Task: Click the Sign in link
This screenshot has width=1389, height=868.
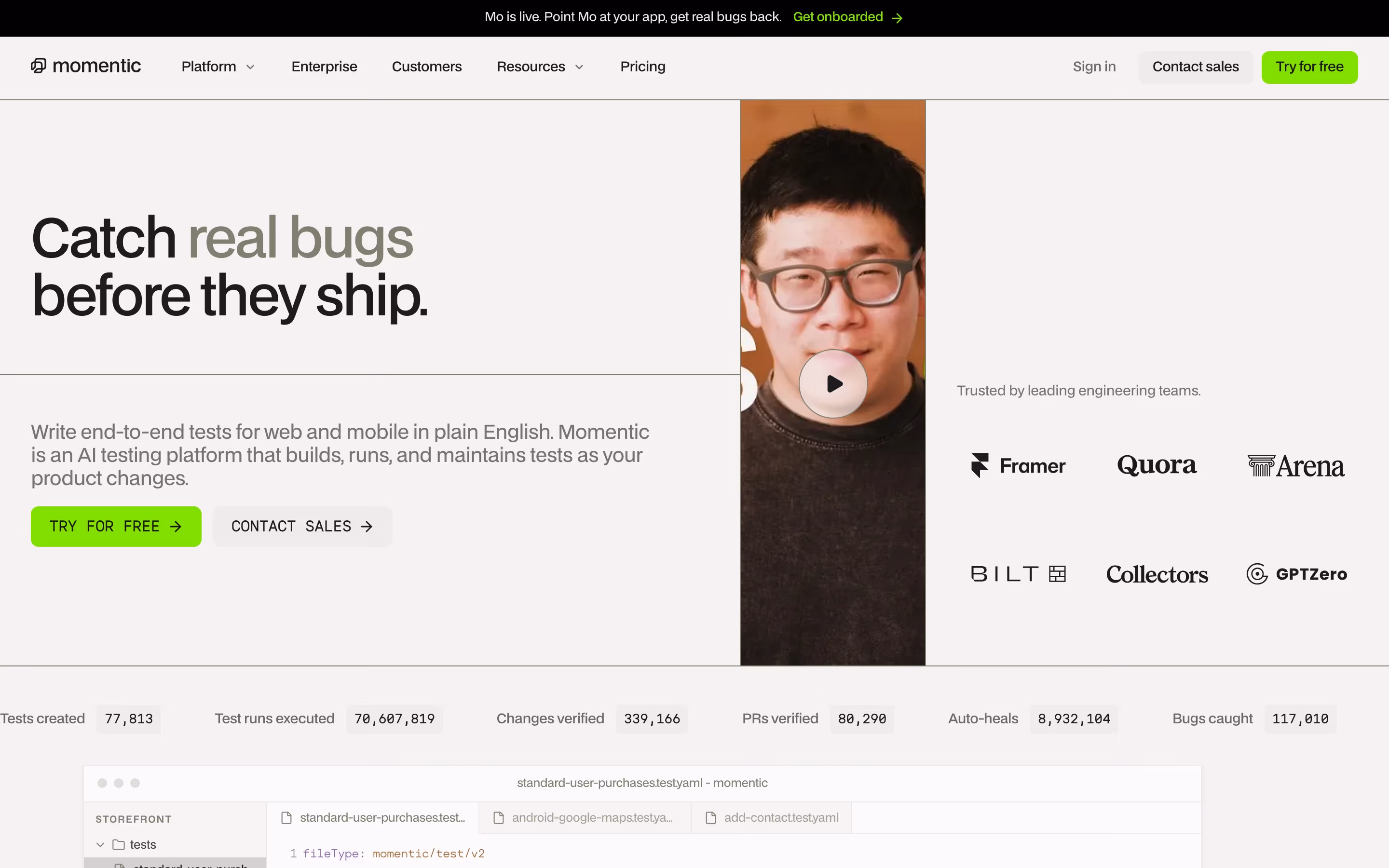Action: click(1094, 67)
